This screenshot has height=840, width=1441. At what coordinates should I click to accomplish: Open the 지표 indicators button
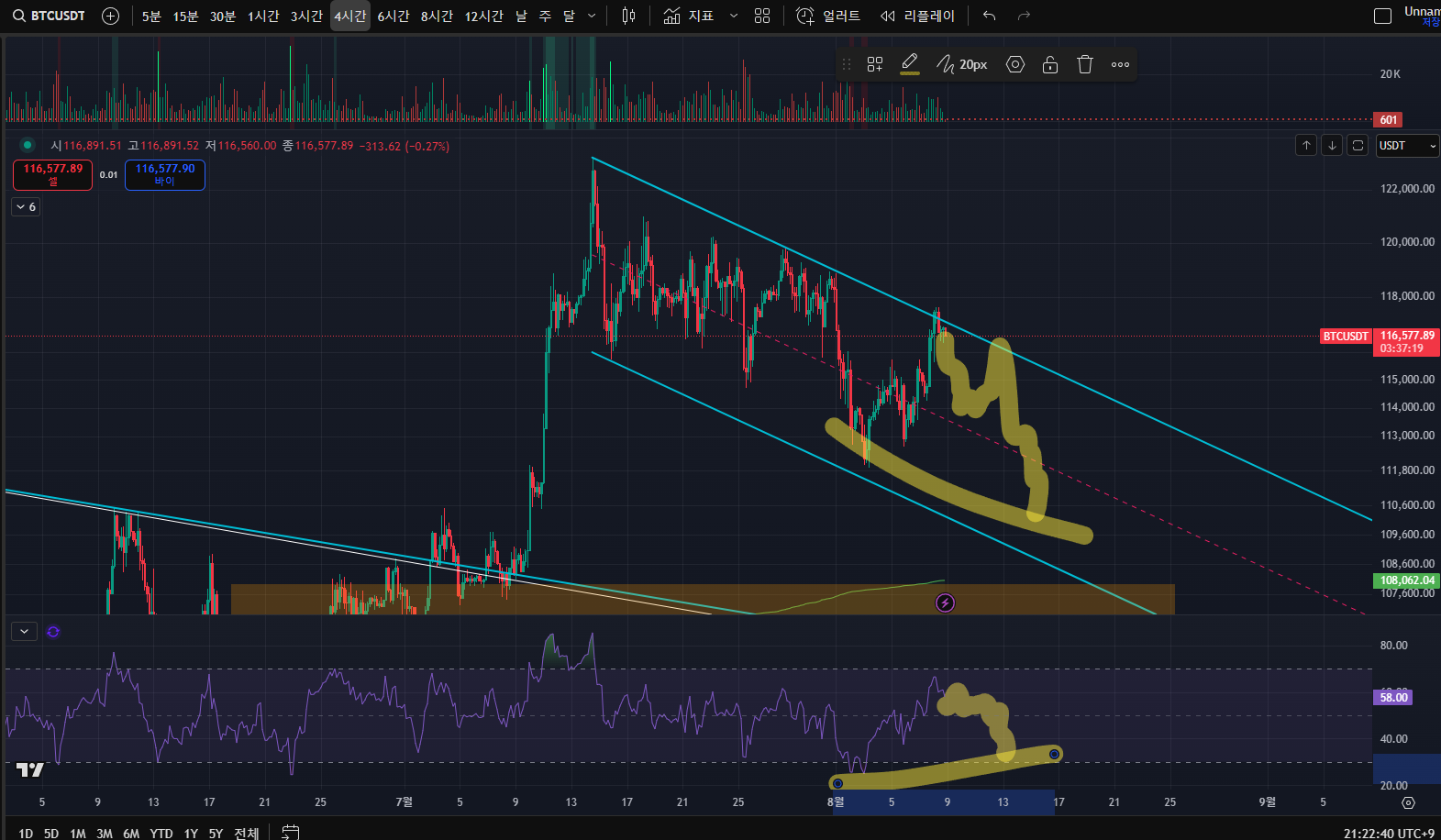coord(689,16)
